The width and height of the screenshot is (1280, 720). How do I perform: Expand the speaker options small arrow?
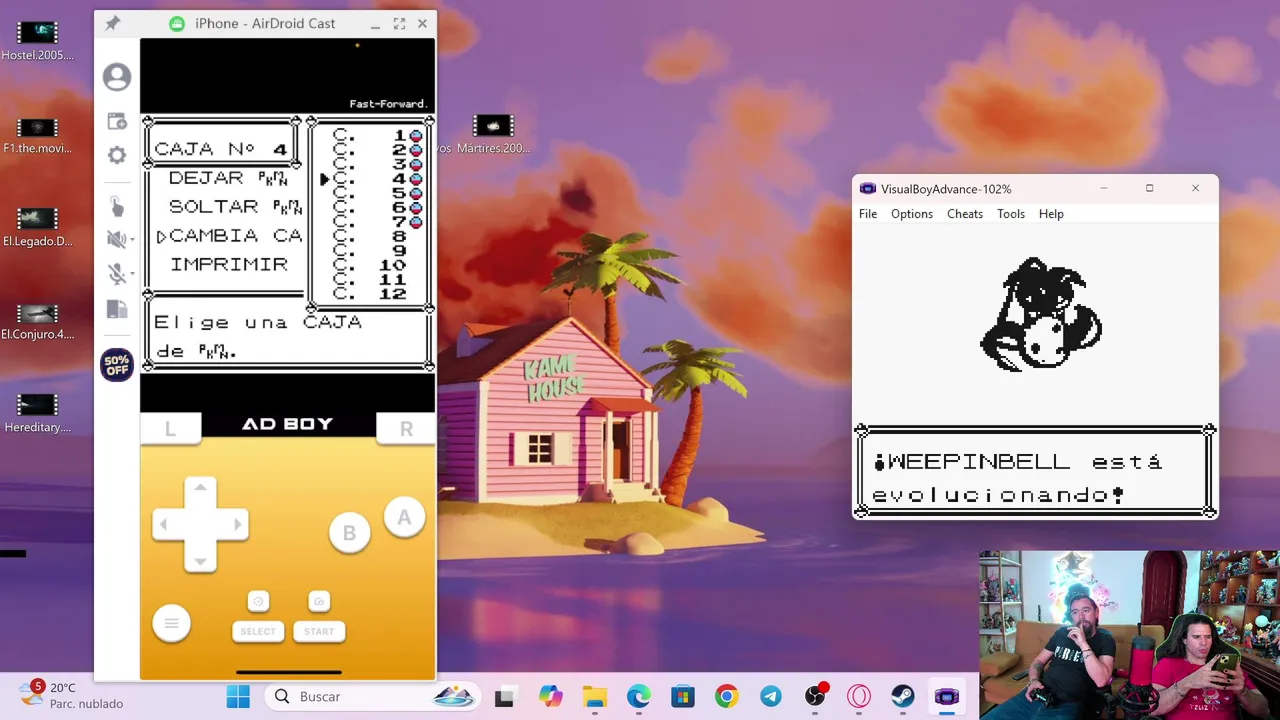click(130, 240)
